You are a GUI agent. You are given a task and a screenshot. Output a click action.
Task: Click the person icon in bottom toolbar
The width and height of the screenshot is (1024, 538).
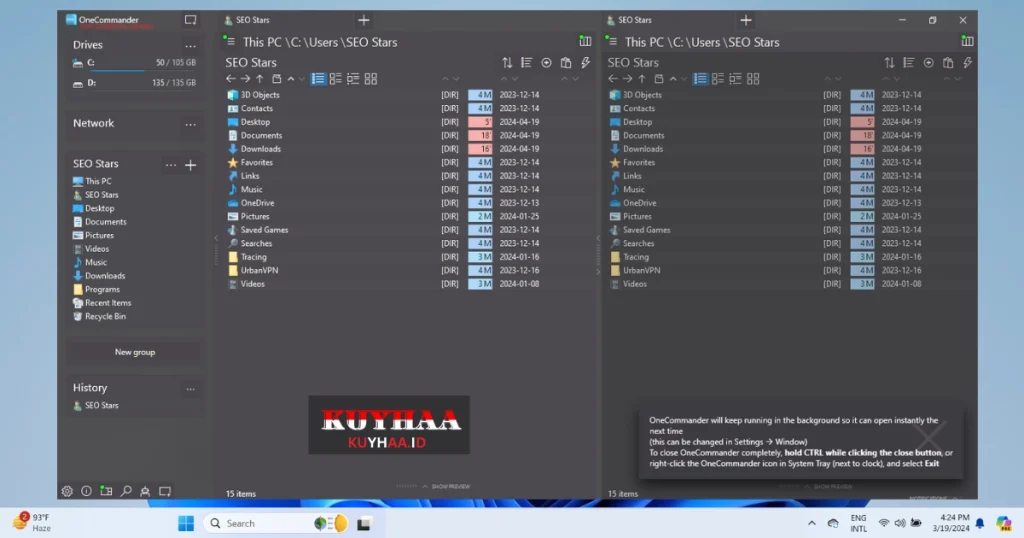(145, 491)
